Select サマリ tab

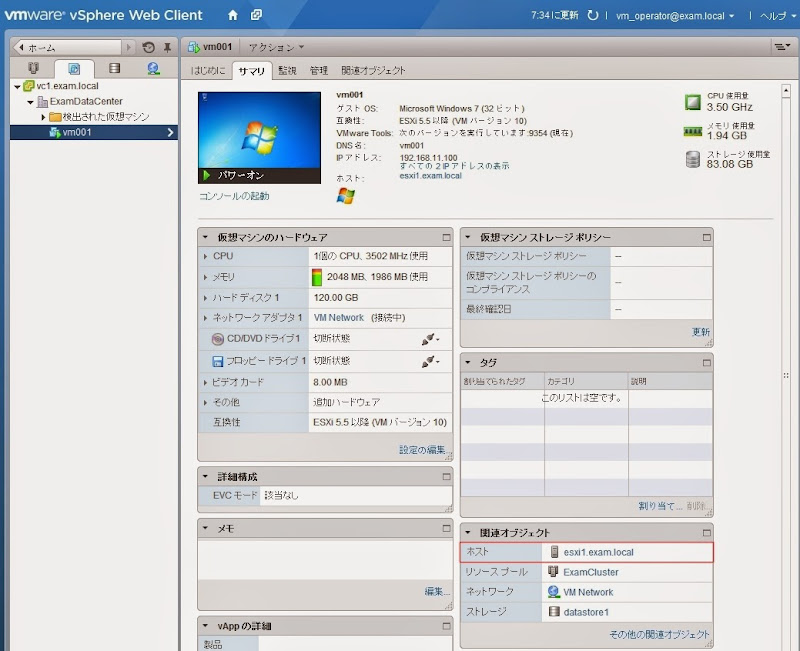(252, 71)
